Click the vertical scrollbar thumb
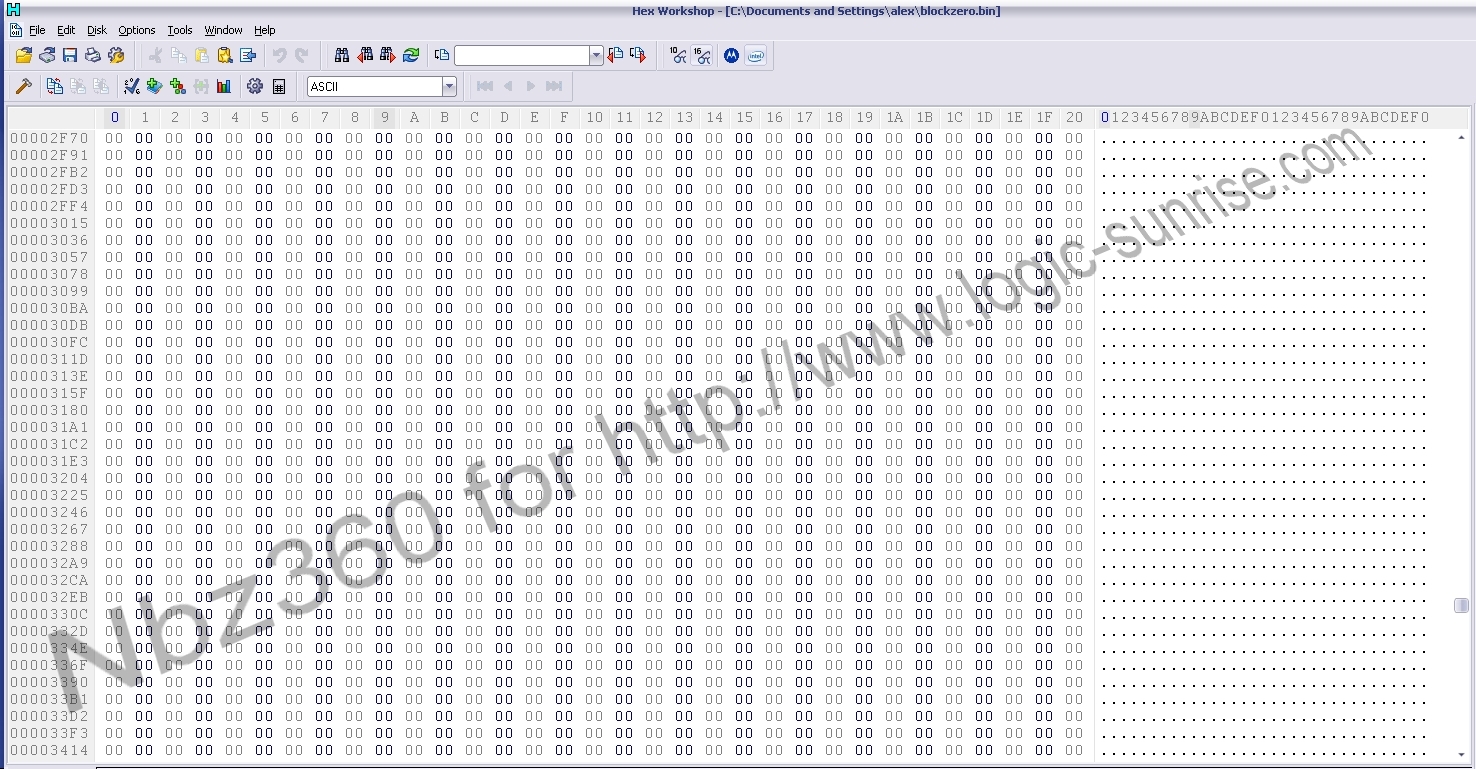This screenshot has width=1476, height=769. [x=1461, y=605]
